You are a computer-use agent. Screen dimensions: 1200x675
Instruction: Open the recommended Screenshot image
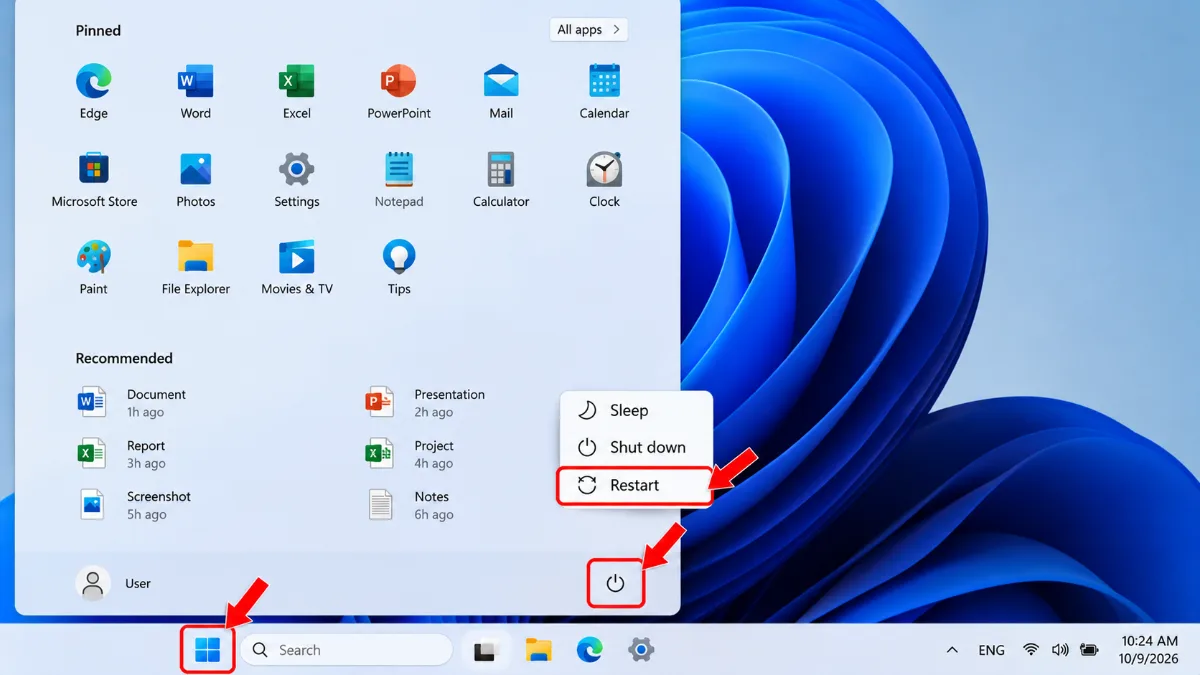[x=134, y=505]
